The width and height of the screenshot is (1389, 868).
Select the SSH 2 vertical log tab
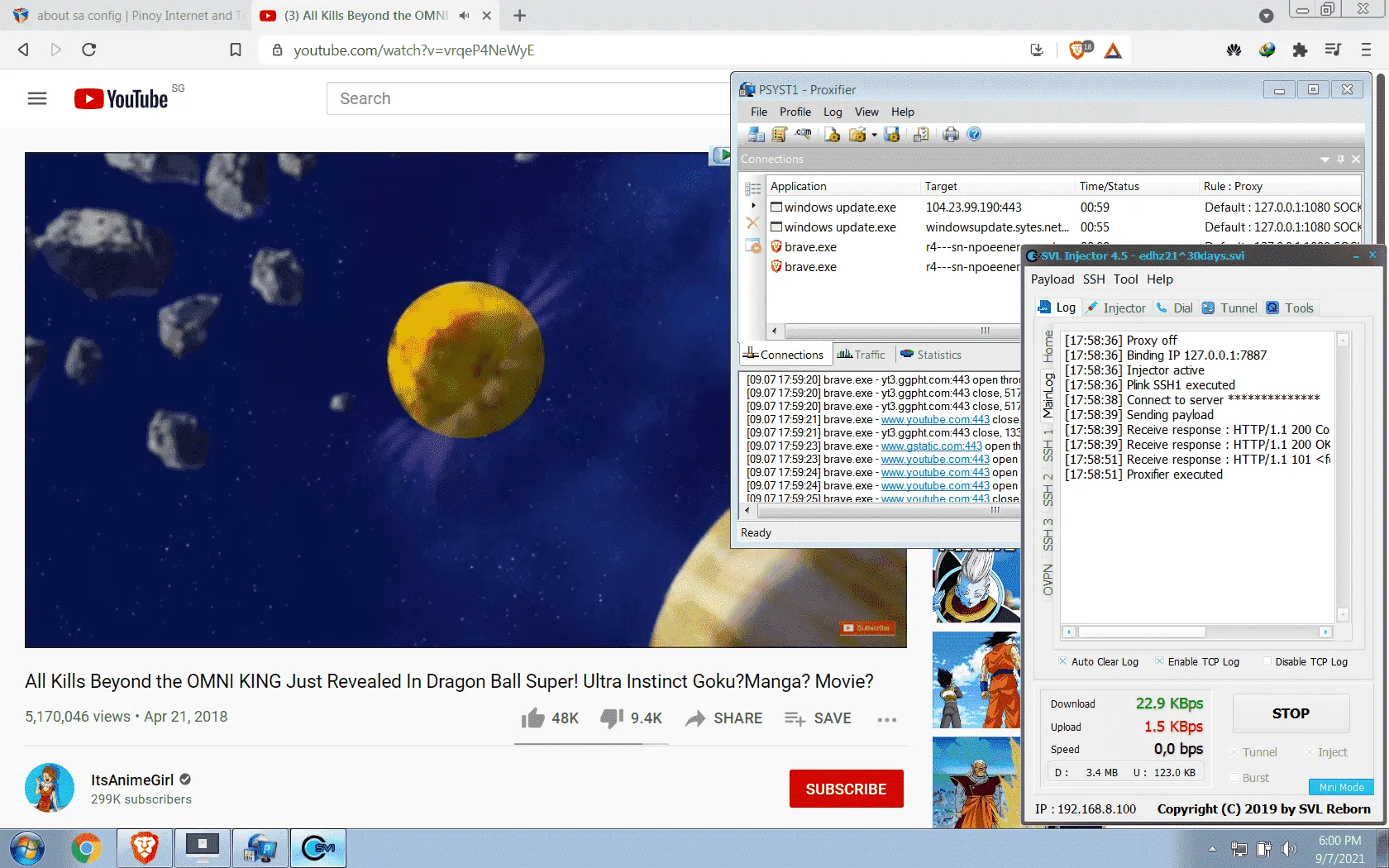tap(1048, 489)
